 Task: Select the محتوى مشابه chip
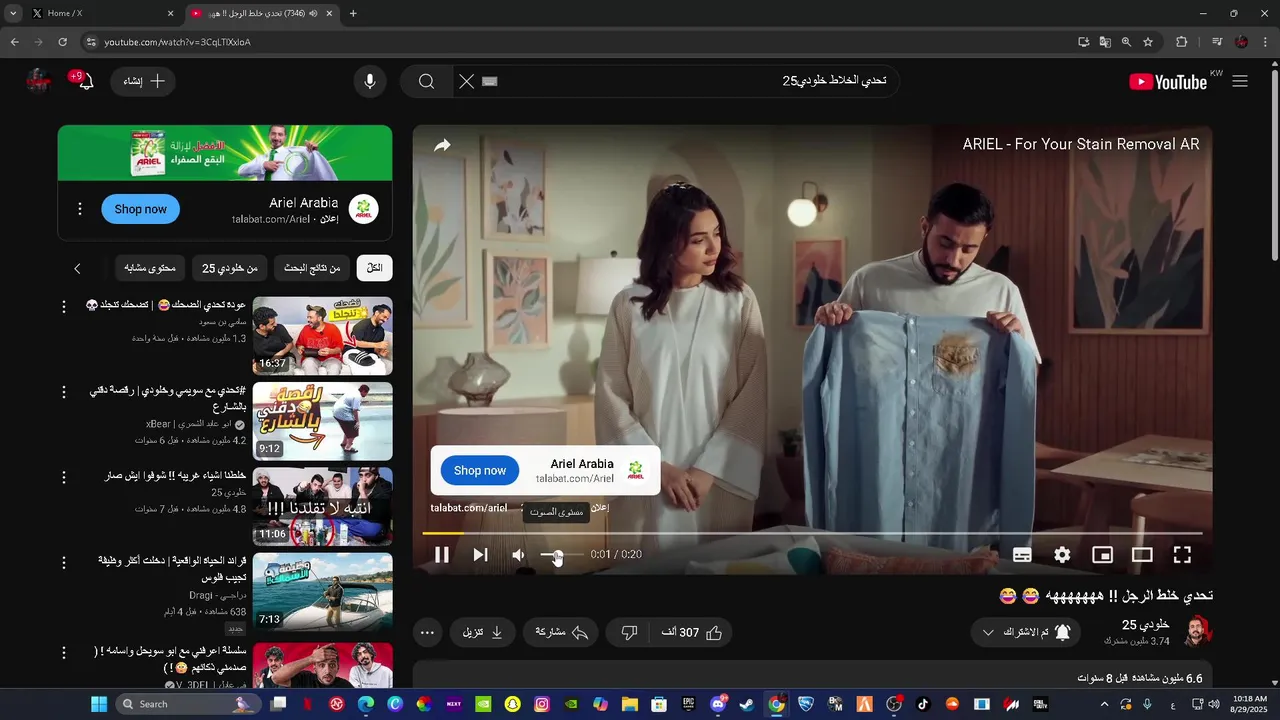pyautogui.click(x=150, y=268)
